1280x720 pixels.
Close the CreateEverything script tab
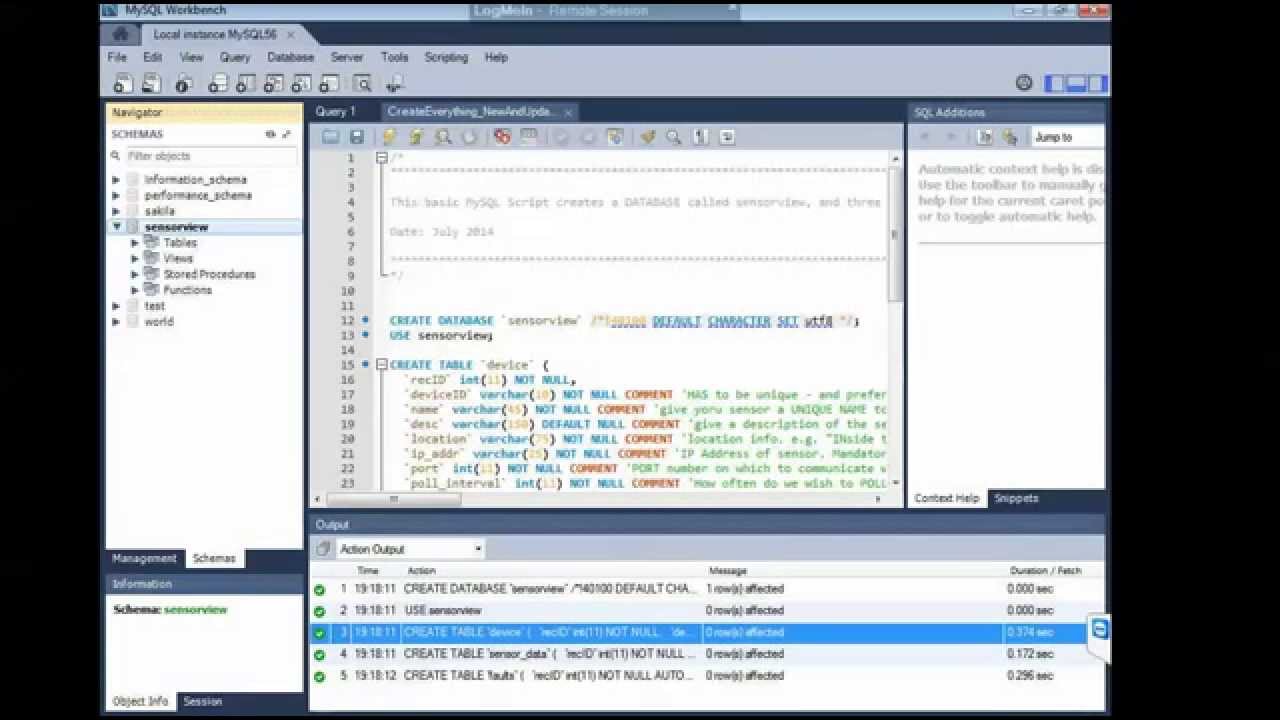pyautogui.click(x=568, y=112)
